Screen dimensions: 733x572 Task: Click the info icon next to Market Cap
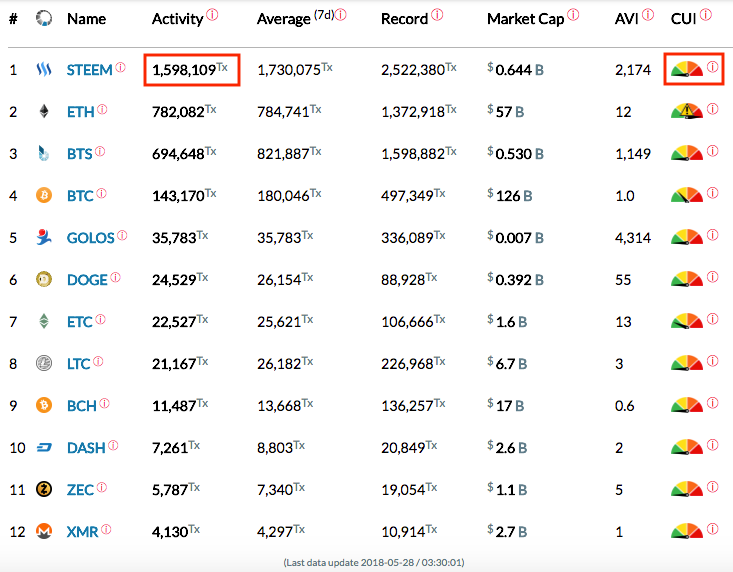(573, 16)
